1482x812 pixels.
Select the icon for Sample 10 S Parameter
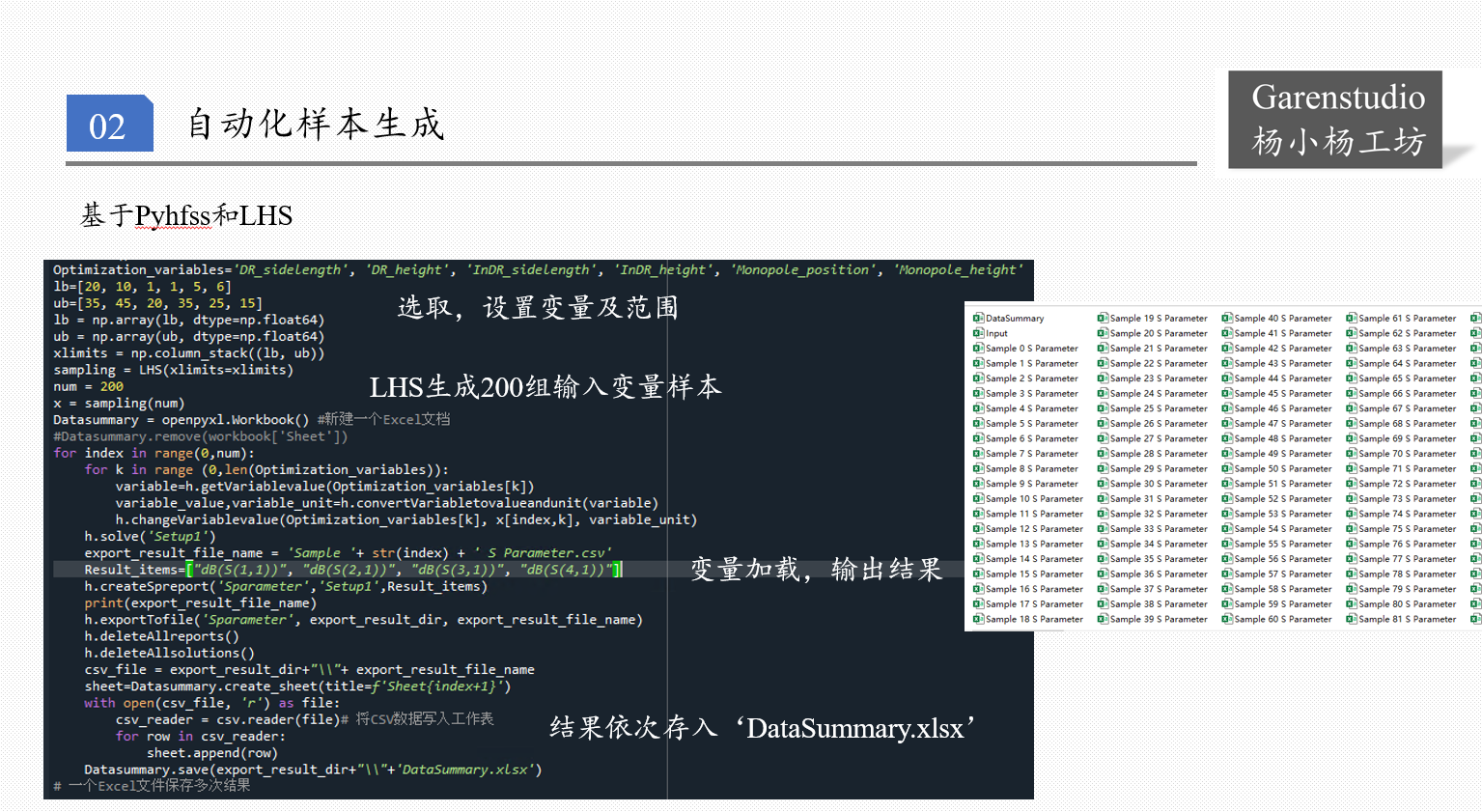(x=978, y=499)
